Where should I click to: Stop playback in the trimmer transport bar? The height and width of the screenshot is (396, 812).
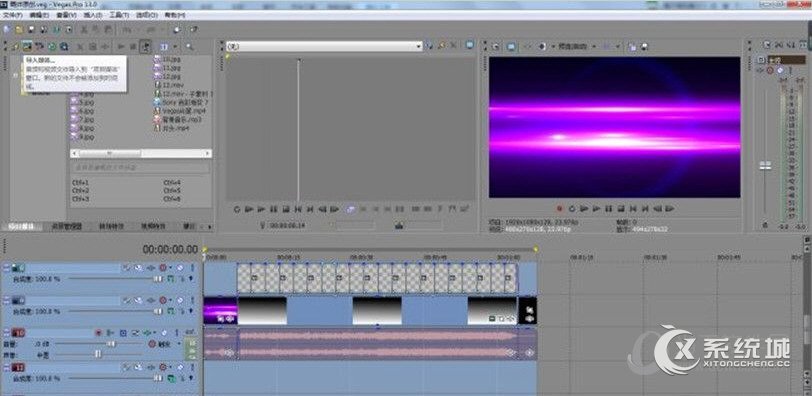(286, 209)
